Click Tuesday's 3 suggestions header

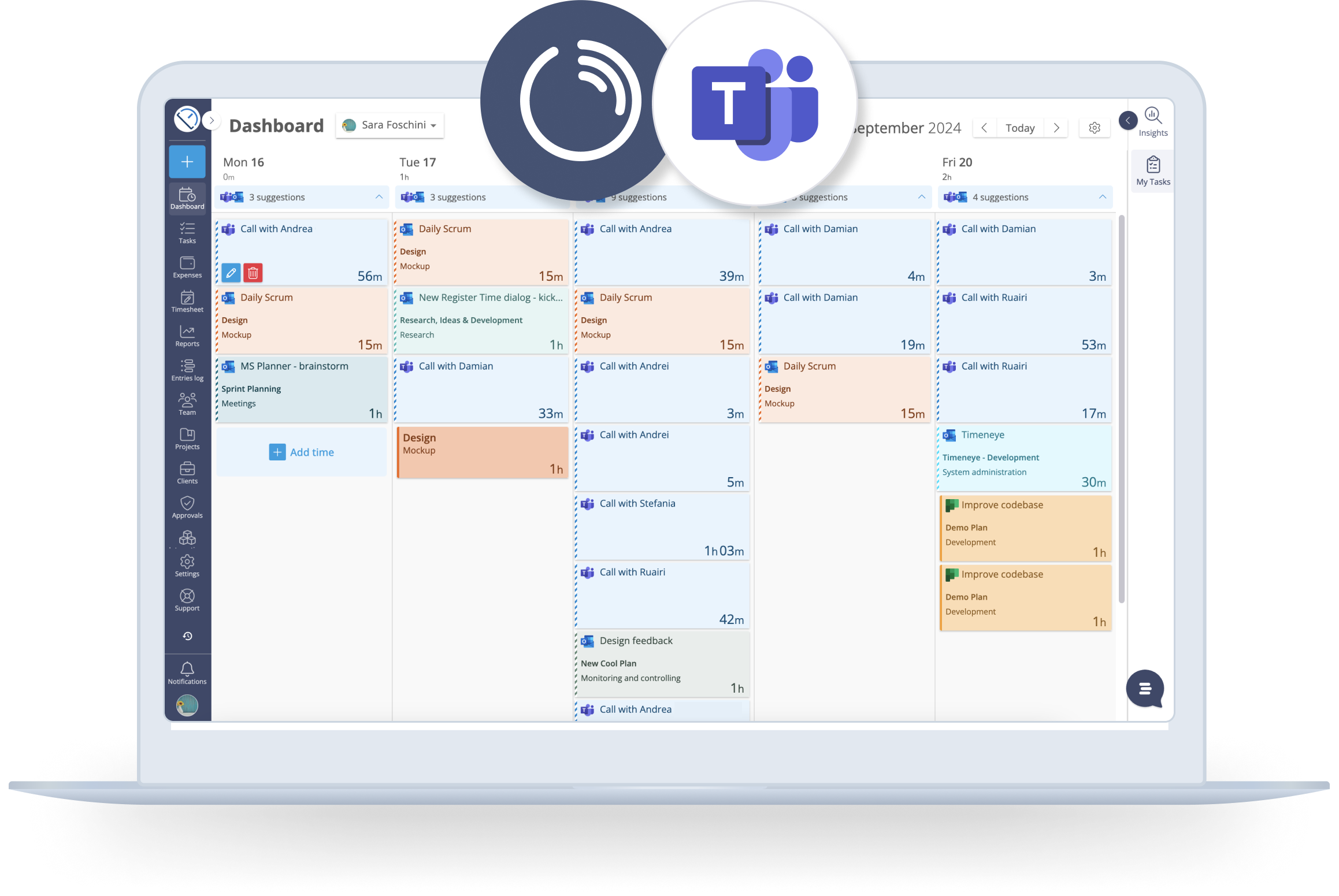482,197
